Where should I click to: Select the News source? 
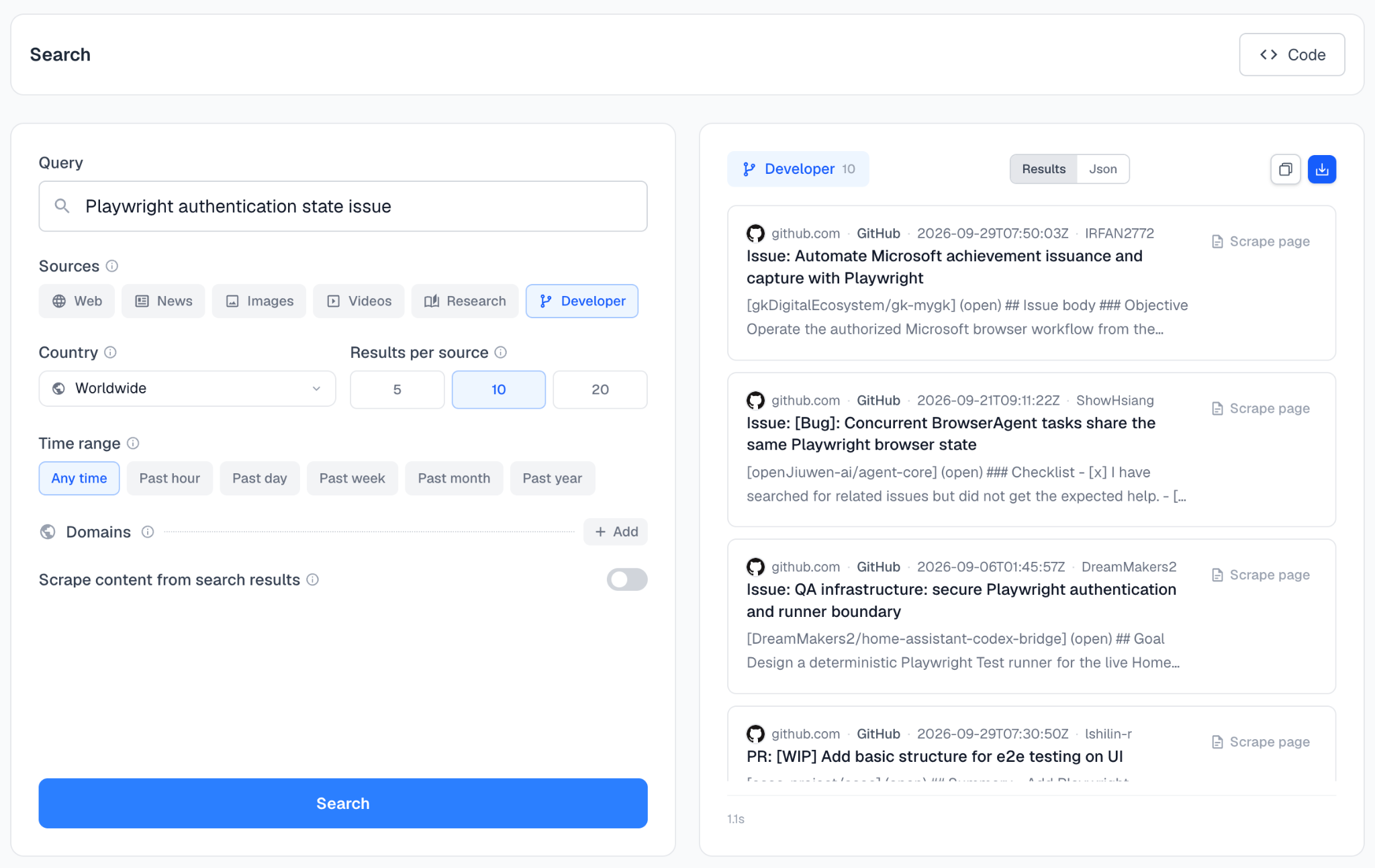pos(163,301)
